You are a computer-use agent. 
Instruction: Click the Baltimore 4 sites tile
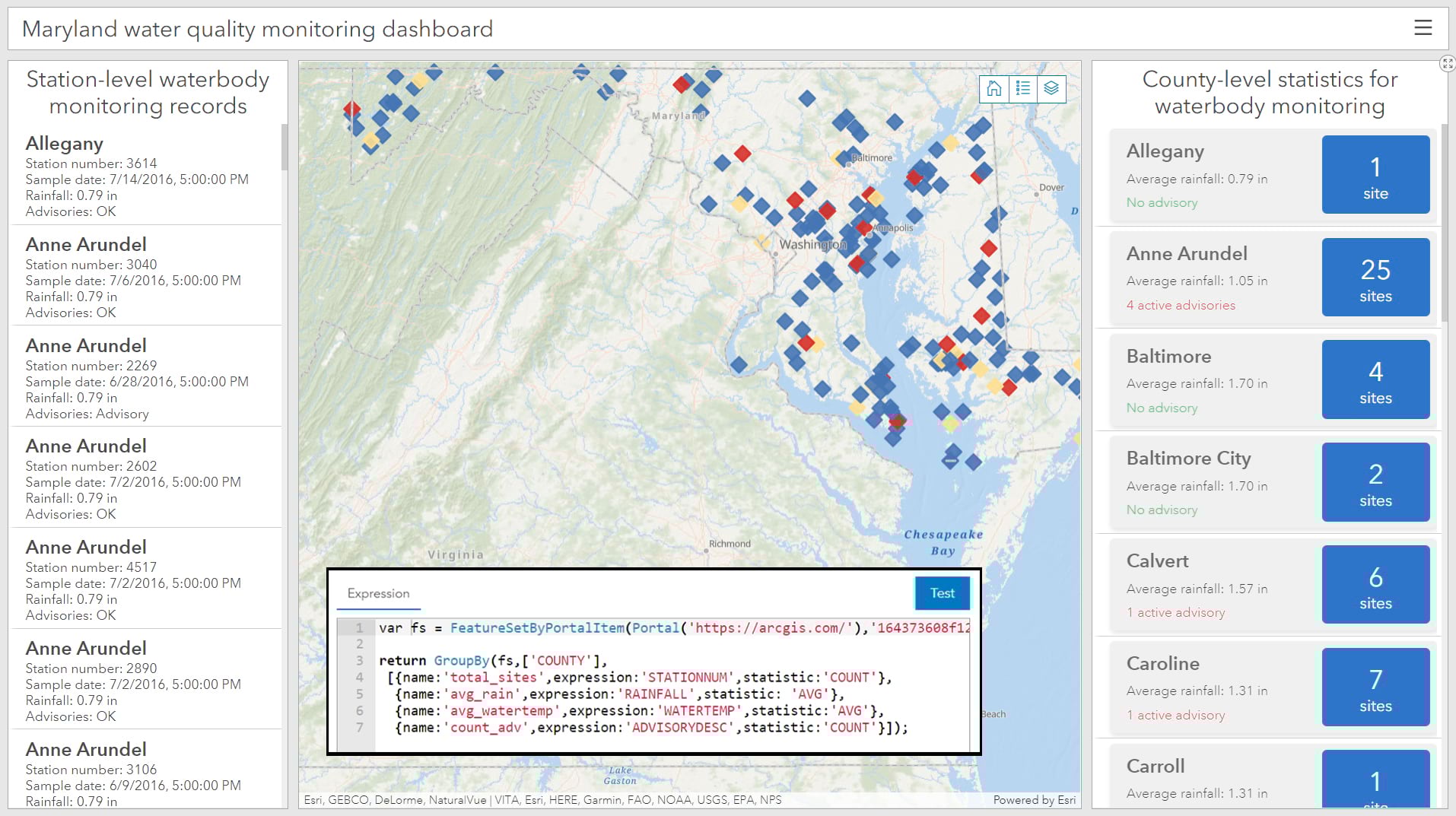(x=1375, y=379)
